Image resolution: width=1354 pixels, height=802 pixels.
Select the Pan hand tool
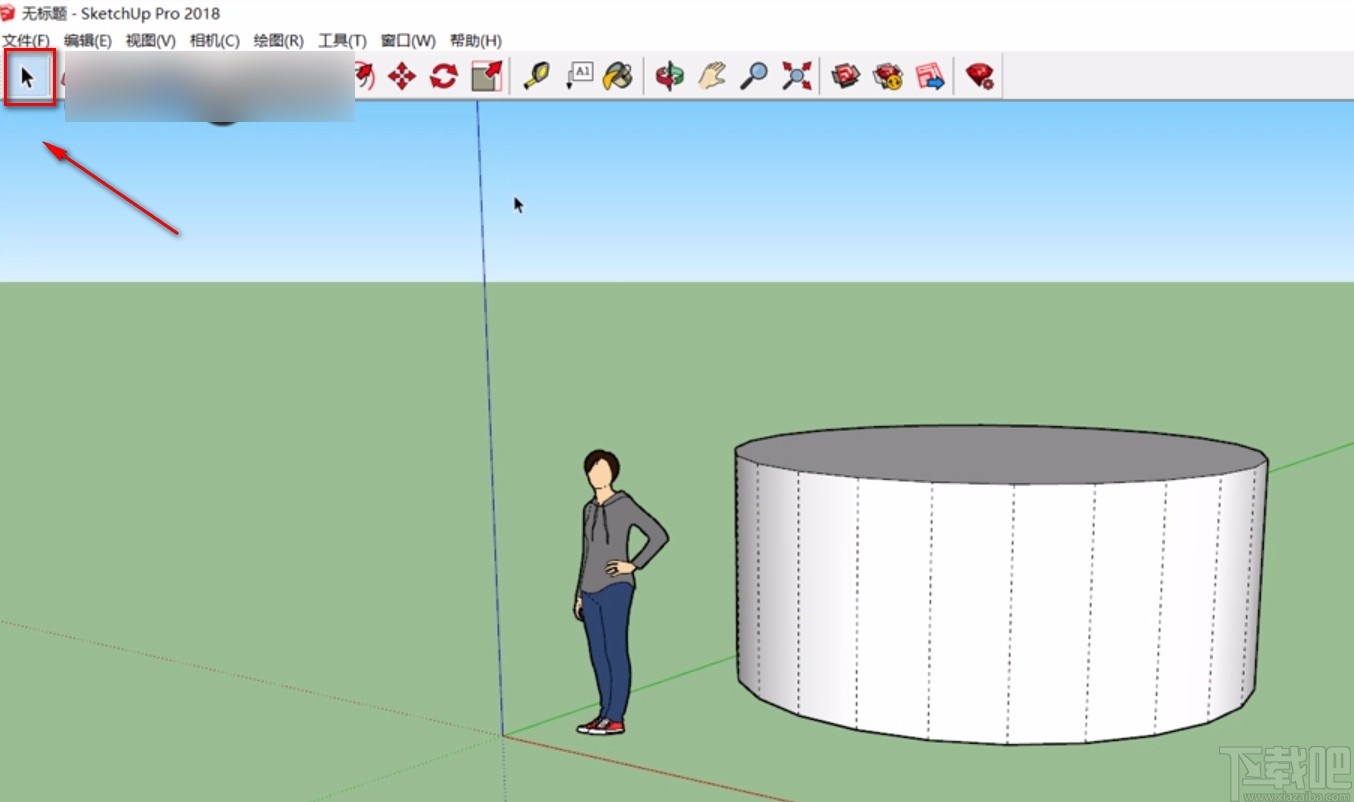711,75
